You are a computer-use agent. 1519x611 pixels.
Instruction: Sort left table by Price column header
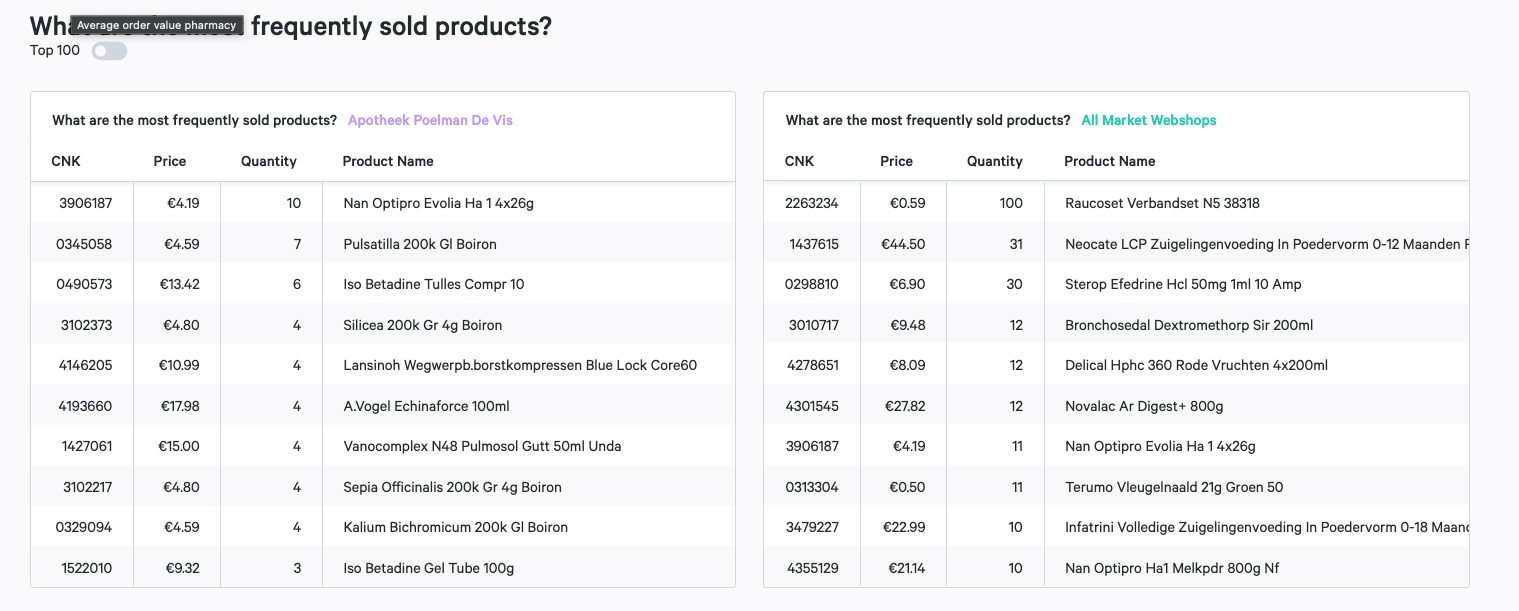(170, 161)
